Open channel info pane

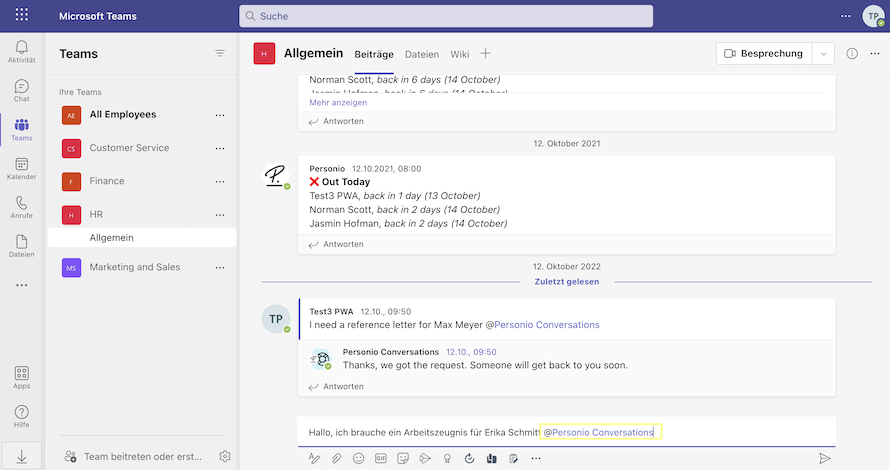coord(852,53)
